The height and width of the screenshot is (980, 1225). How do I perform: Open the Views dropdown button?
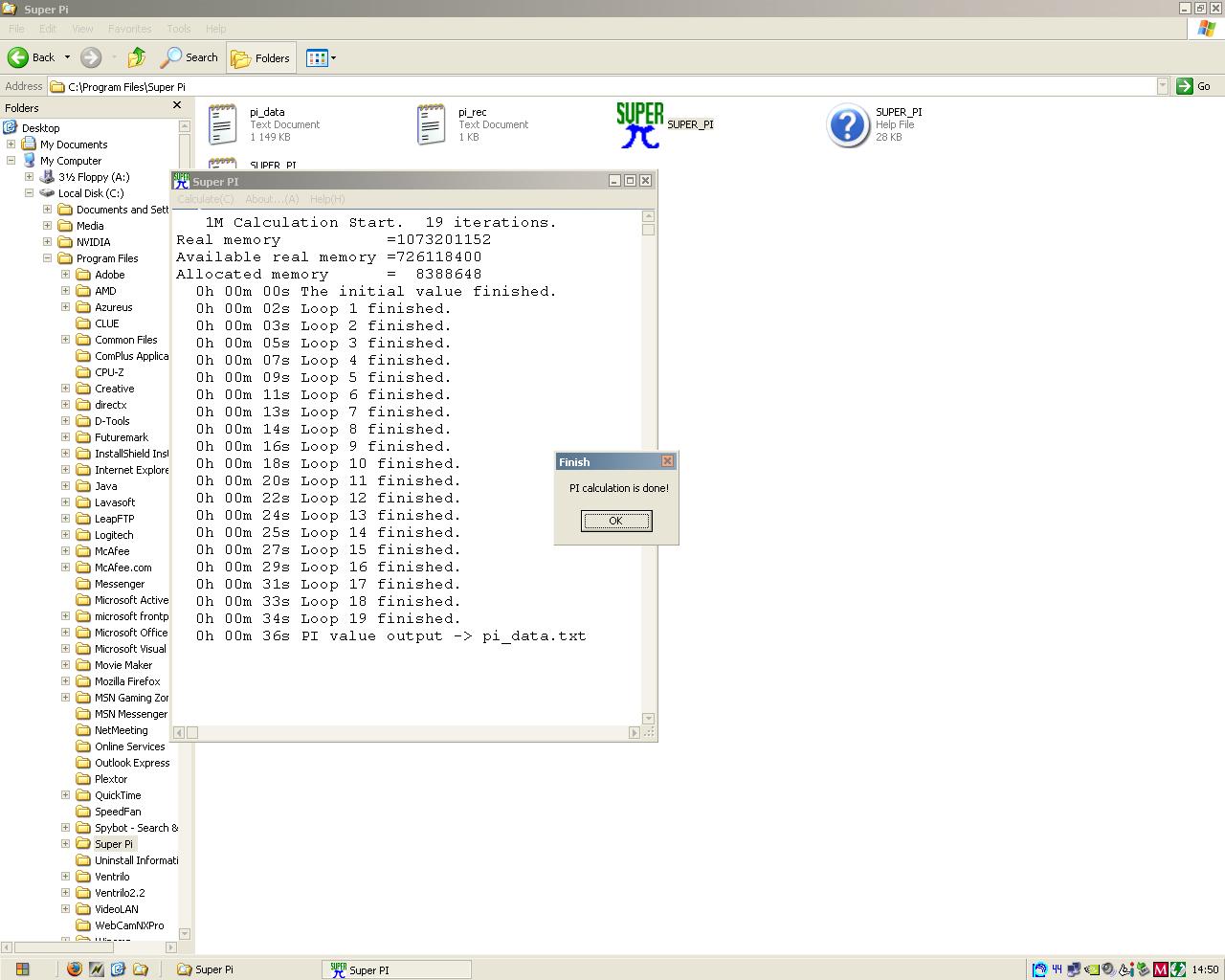[x=321, y=57]
